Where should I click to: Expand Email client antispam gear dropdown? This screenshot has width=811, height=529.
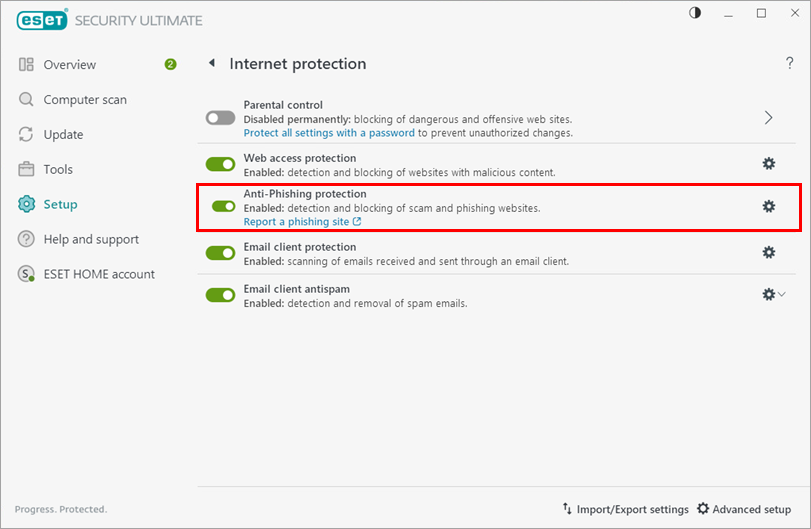(x=773, y=295)
